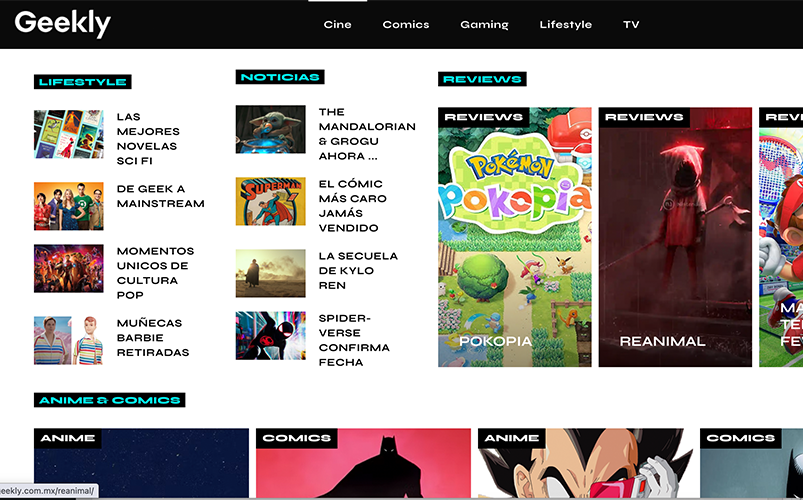Image resolution: width=803 pixels, height=500 pixels.
Task: Open the Cine menu item
Action: tap(337, 25)
